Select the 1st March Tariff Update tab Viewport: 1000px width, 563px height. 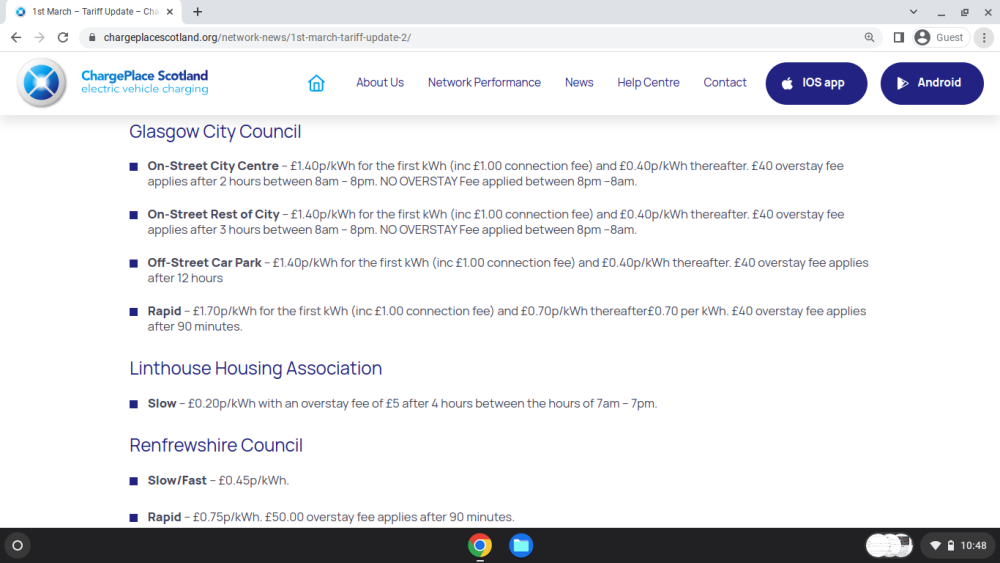coord(94,11)
